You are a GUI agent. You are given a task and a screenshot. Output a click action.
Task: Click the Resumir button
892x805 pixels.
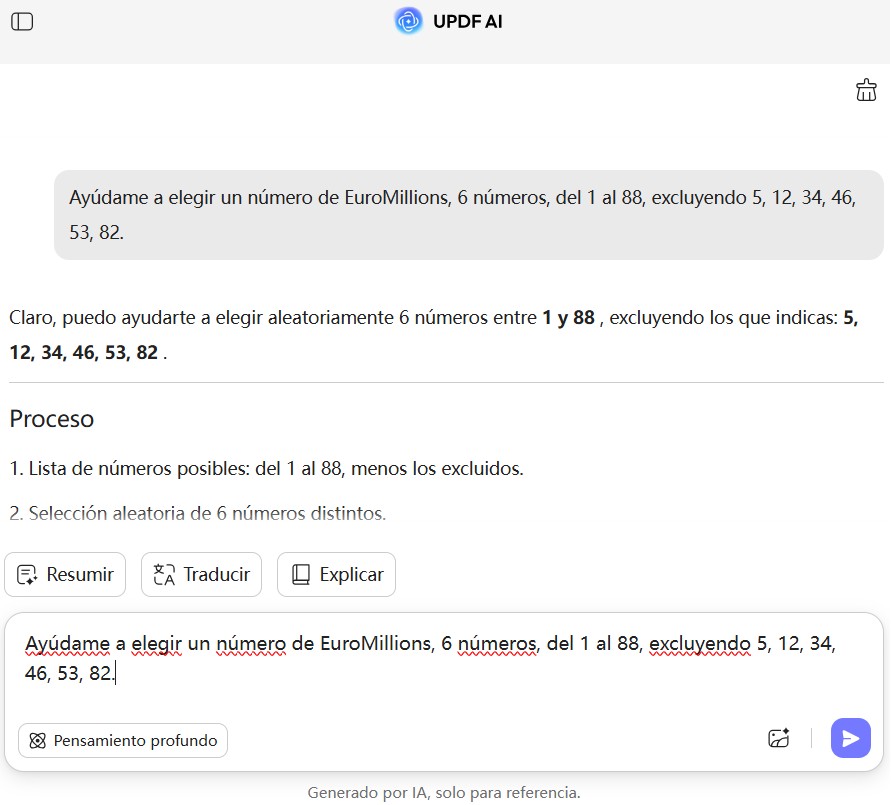click(x=65, y=574)
